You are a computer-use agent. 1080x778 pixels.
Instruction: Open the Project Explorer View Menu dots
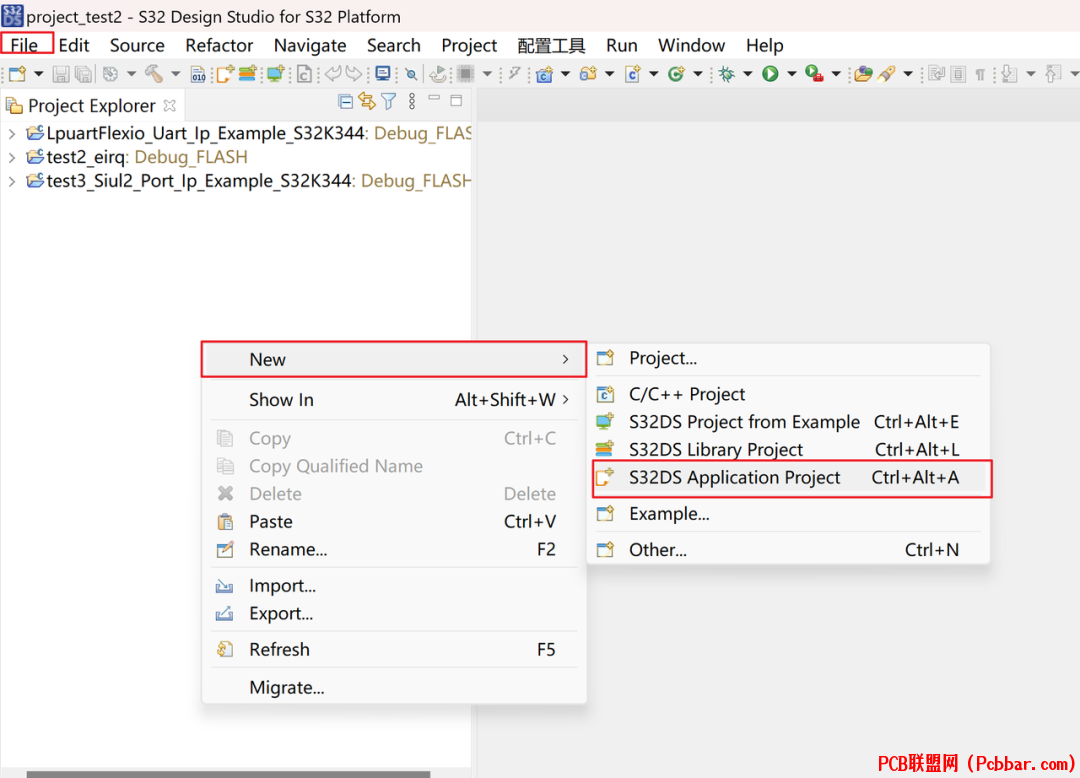tap(412, 102)
